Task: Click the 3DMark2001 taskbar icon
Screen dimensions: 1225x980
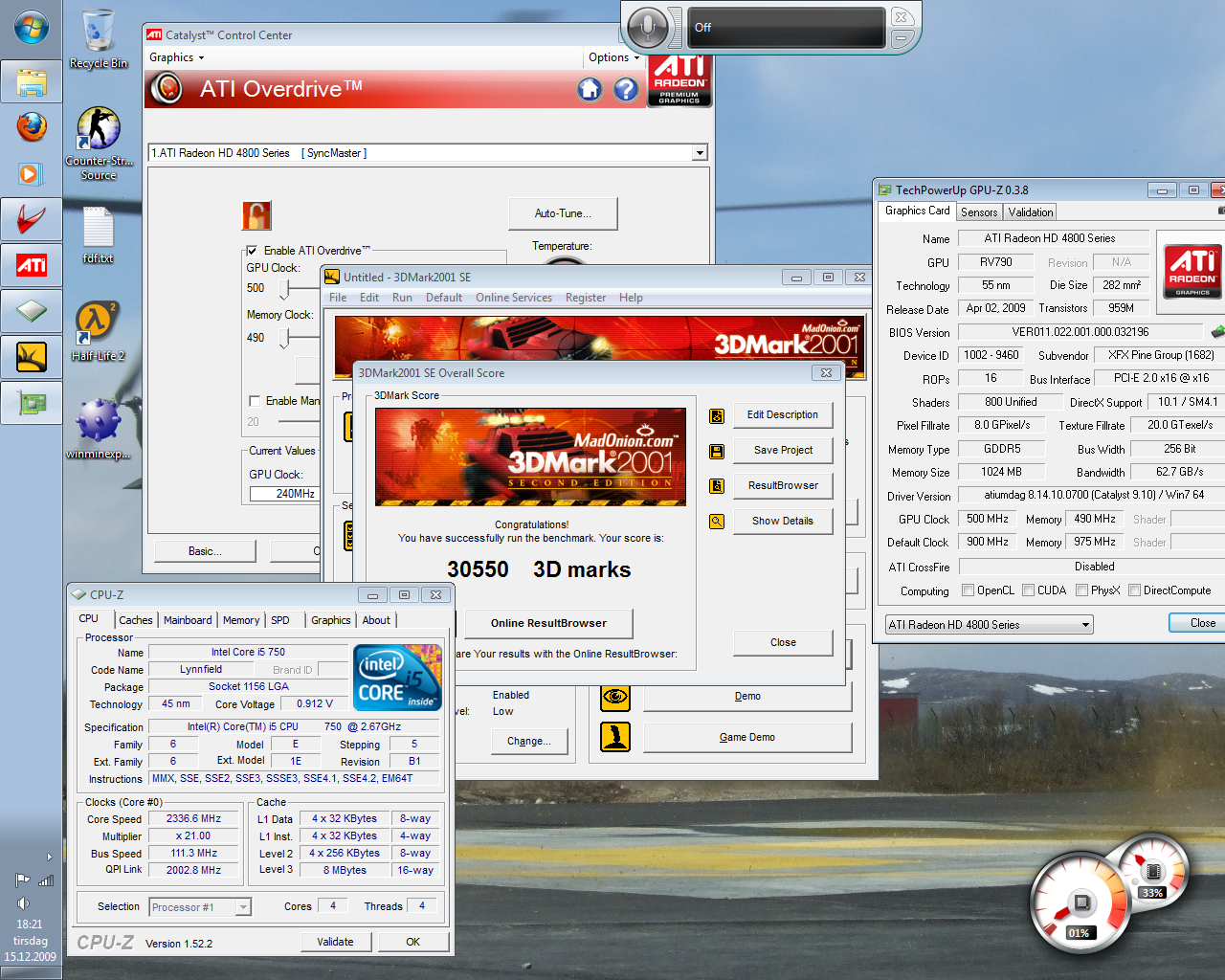Action: coord(31,357)
